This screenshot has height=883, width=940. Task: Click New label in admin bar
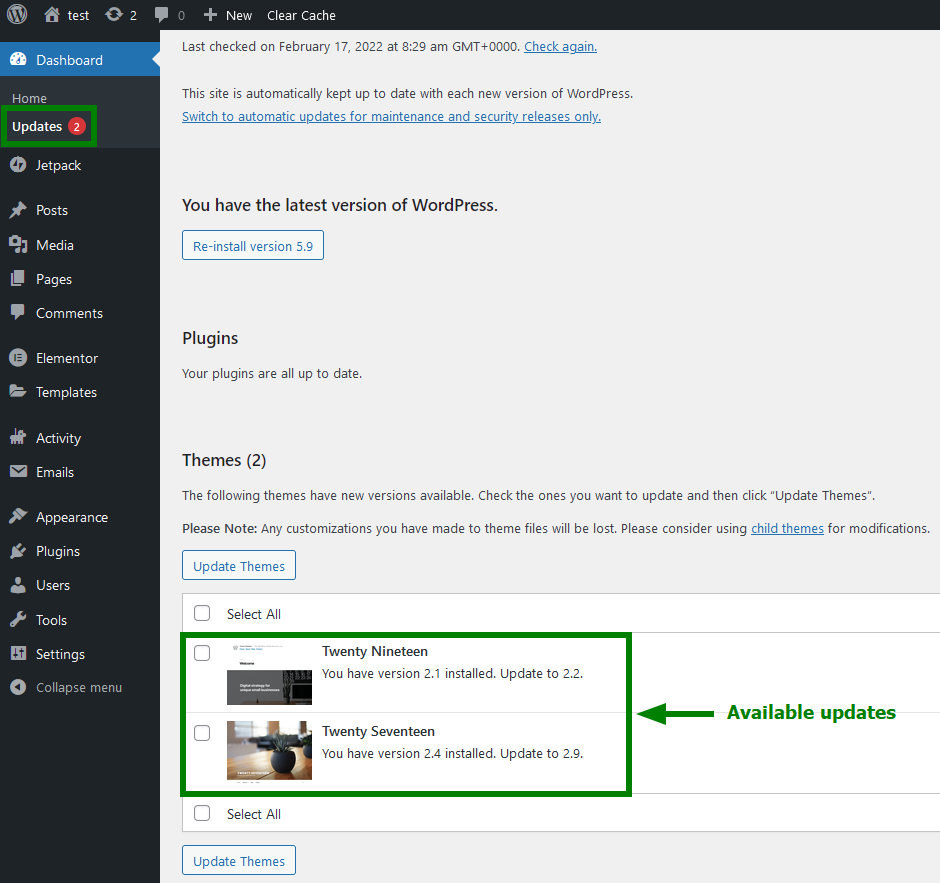point(239,15)
